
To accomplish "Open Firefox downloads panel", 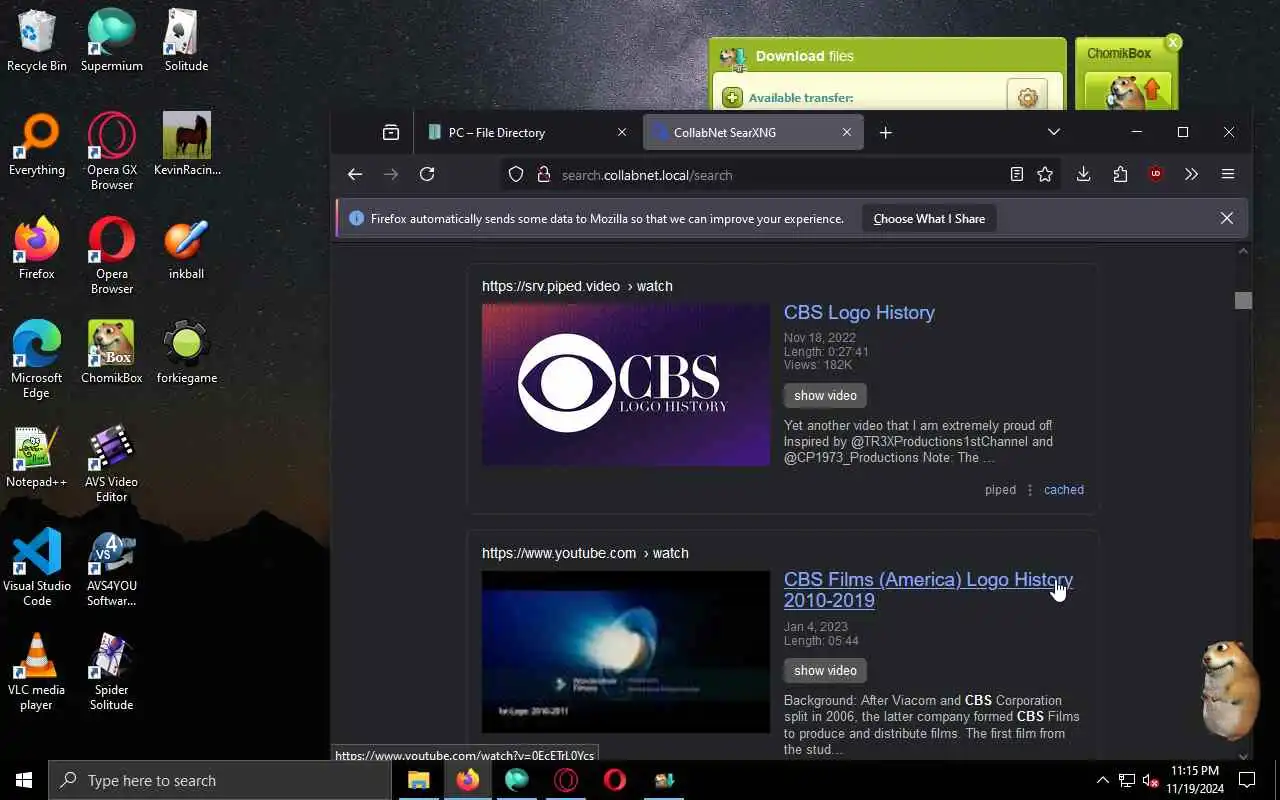I will click(x=1083, y=174).
